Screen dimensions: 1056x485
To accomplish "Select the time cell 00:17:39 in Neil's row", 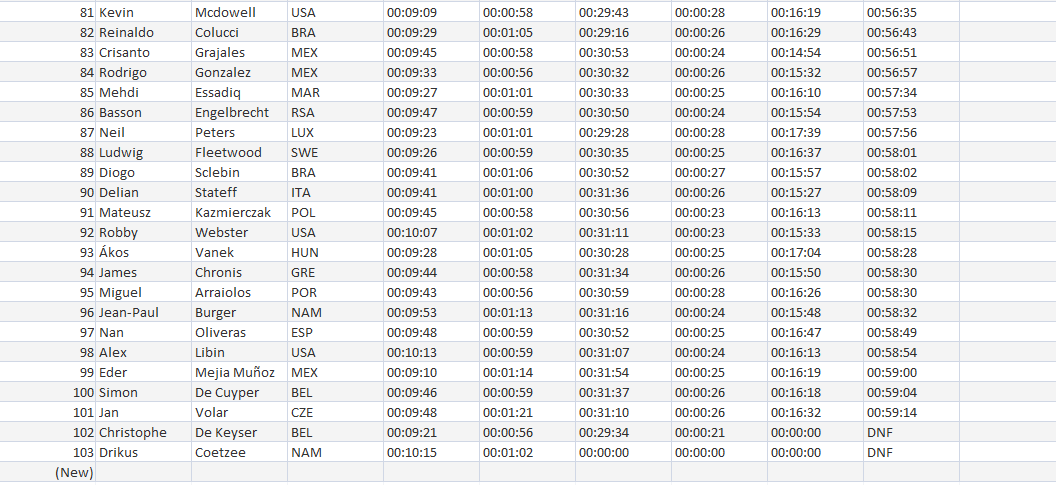I will 815,132.
